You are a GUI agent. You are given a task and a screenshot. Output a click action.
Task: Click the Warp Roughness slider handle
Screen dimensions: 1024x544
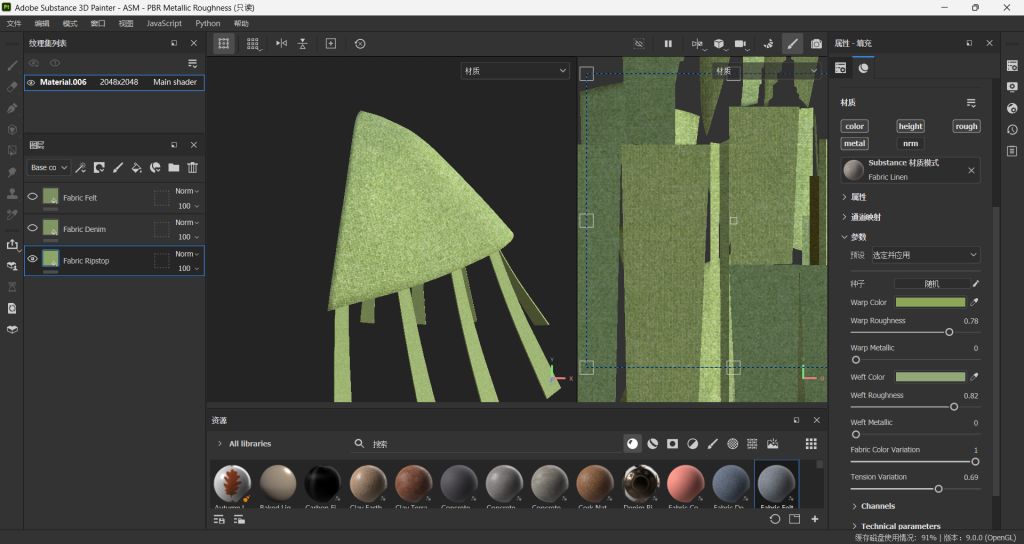pyautogui.click(x=949, y=332)
